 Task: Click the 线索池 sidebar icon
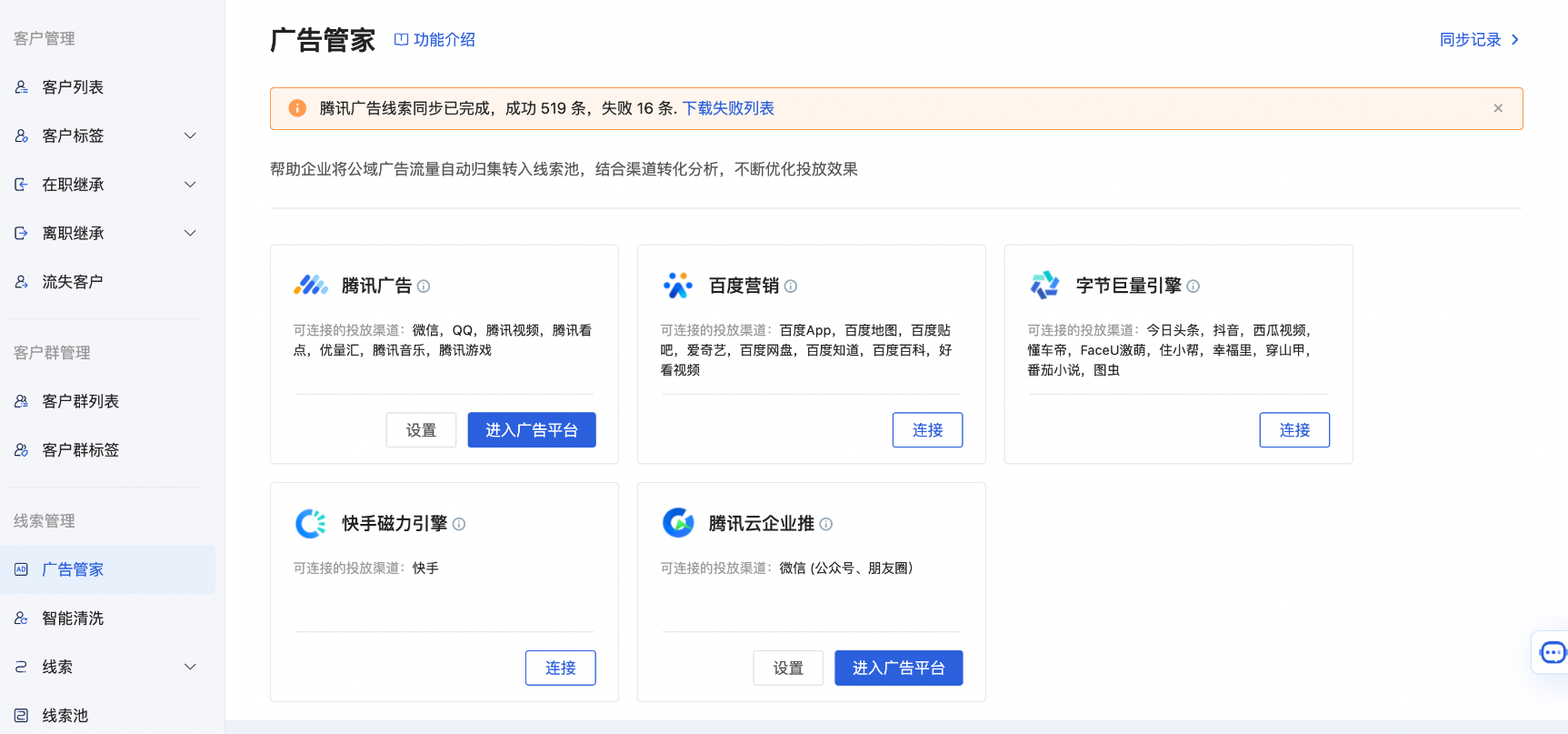coord(21,716)
